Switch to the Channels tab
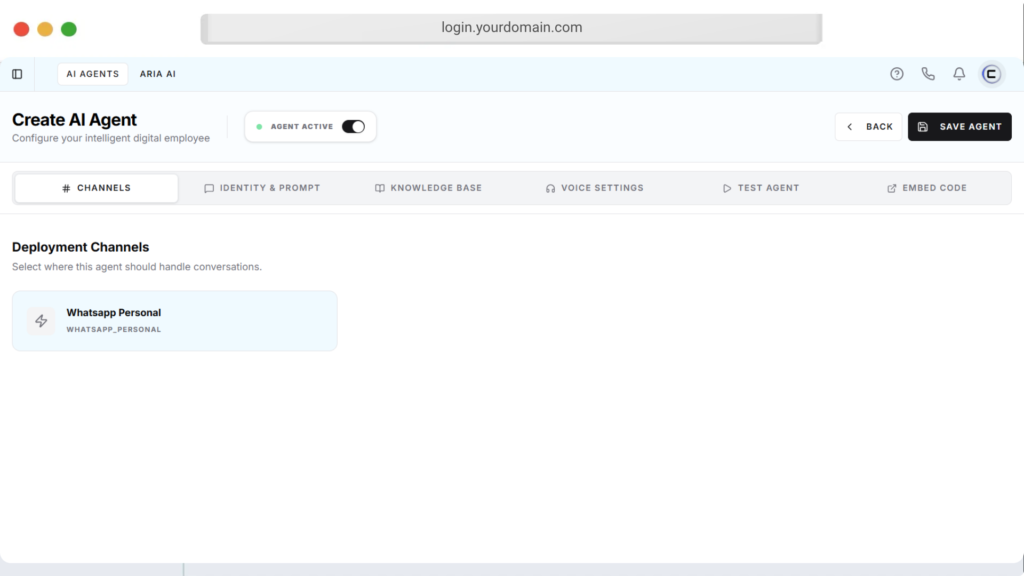1024x576 pixels. tap(96, 188)
